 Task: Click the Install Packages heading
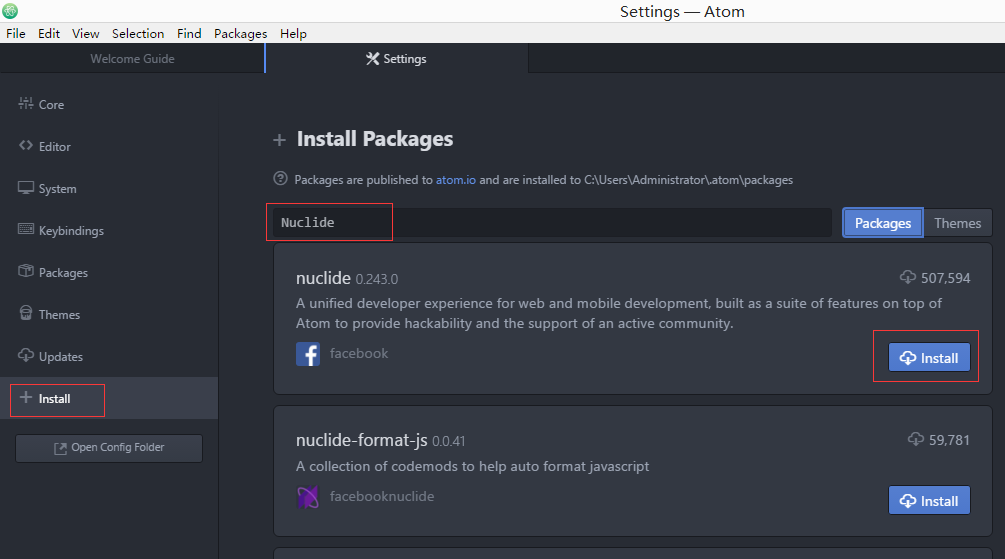[x=375, y=139]
